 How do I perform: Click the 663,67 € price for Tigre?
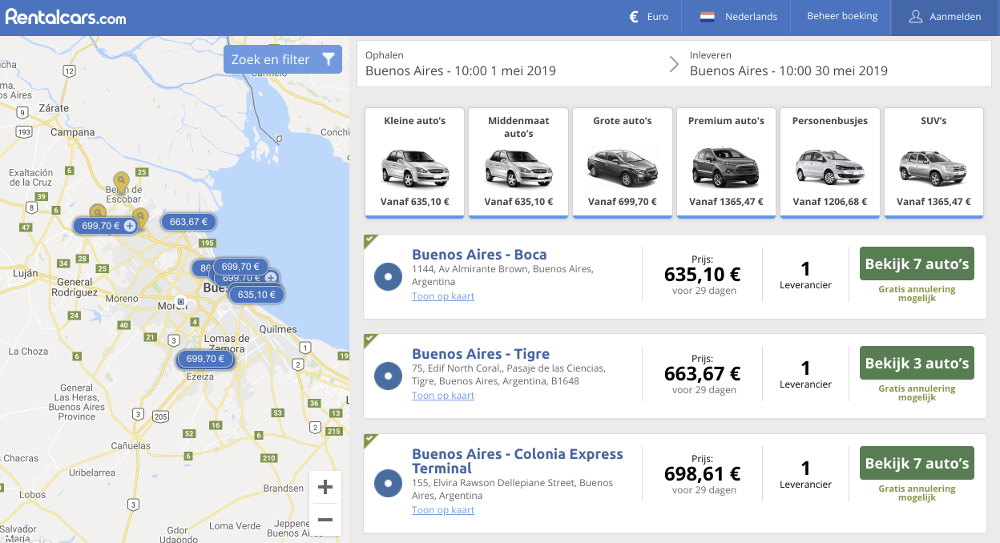point(702,374)
